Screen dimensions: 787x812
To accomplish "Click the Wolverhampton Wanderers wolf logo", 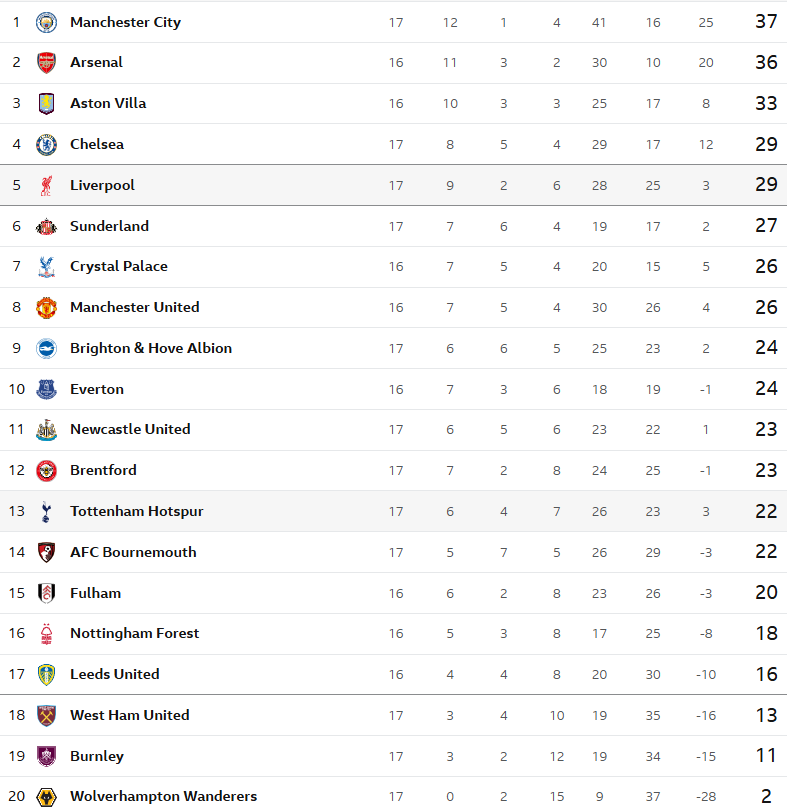I will point(46,797).
